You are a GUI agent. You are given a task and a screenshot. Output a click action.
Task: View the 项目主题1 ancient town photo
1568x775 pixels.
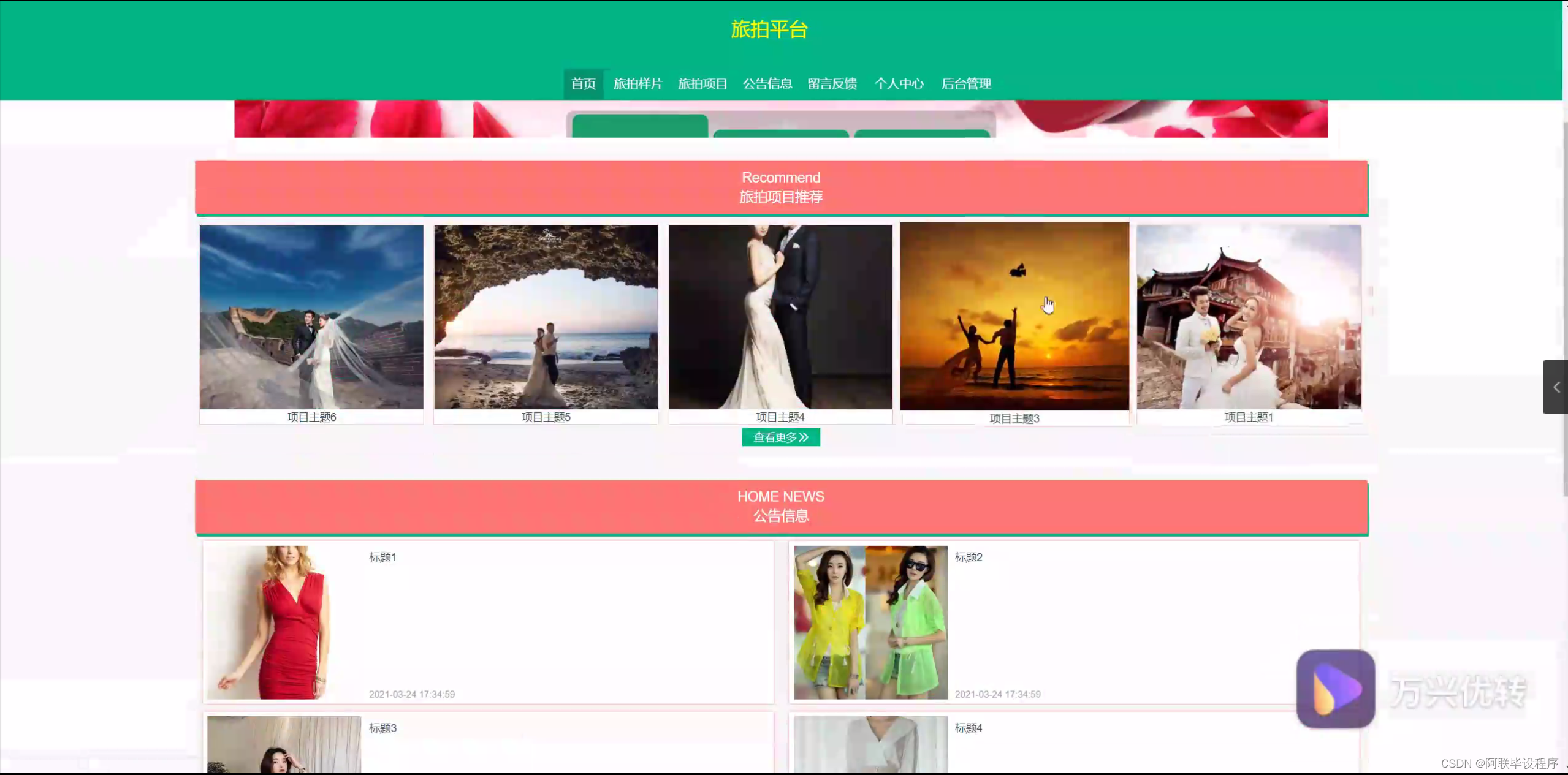[x=1249, y=317]
